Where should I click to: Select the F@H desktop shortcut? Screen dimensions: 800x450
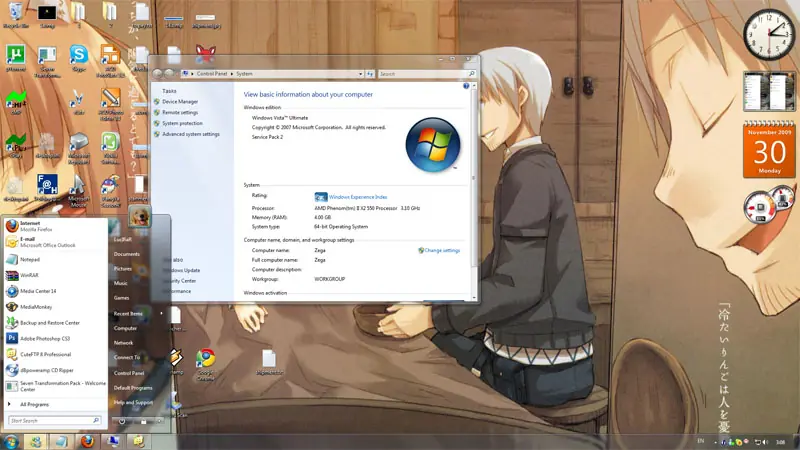click(x=47, y=188)
